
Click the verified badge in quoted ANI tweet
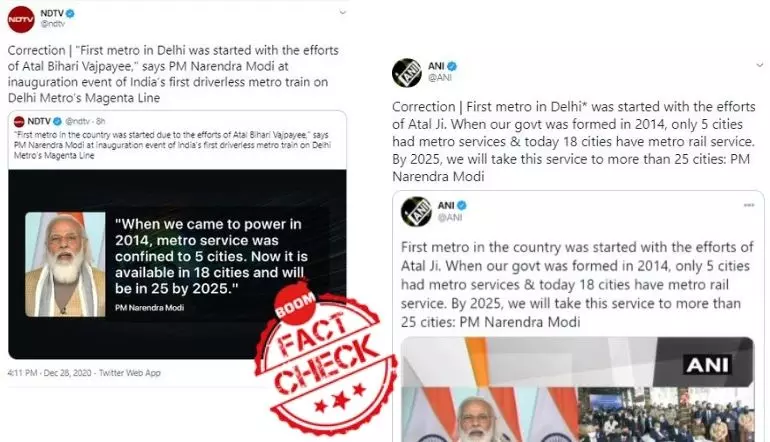click(462, 205)
